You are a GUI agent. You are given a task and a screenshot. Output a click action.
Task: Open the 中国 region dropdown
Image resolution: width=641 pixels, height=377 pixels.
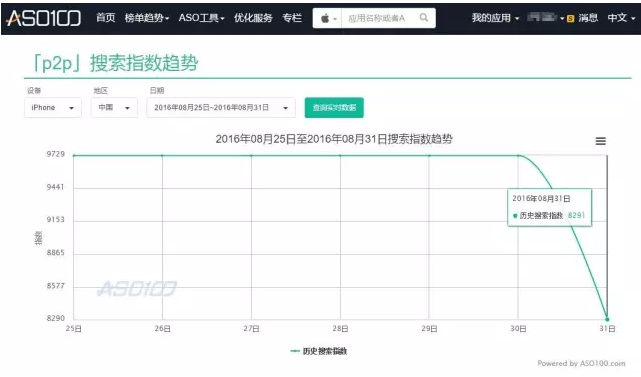(114, 108)
